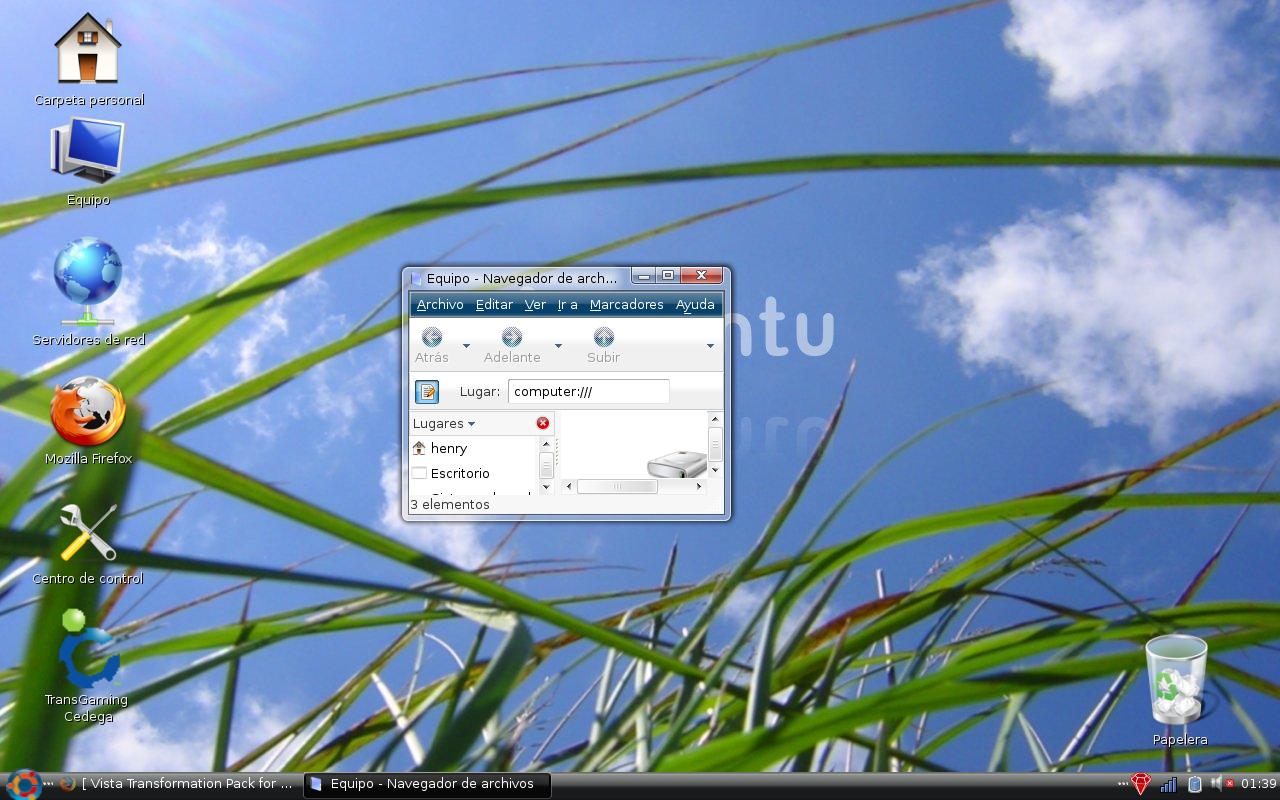Open the Ayuda menu

695,304
